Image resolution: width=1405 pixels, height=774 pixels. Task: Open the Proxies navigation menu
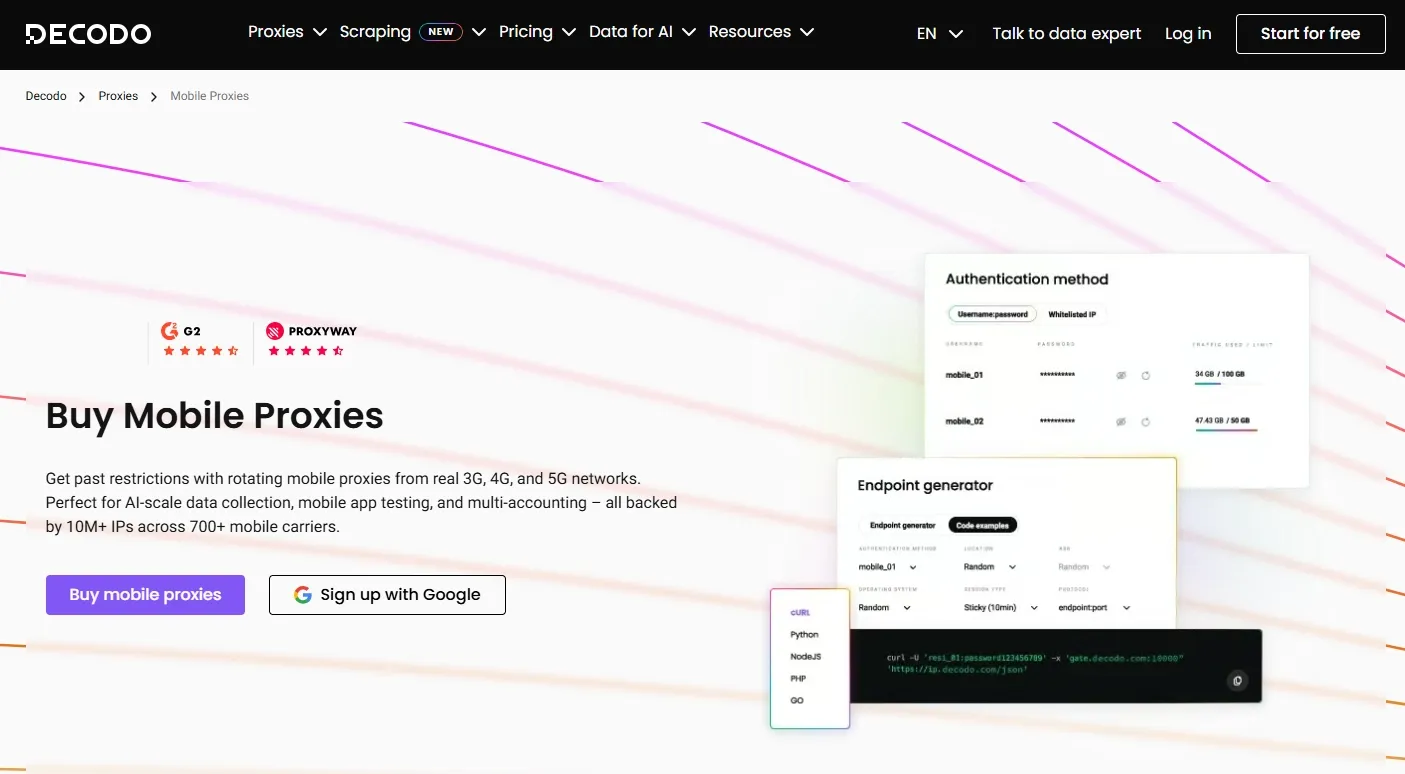(287, 32)
